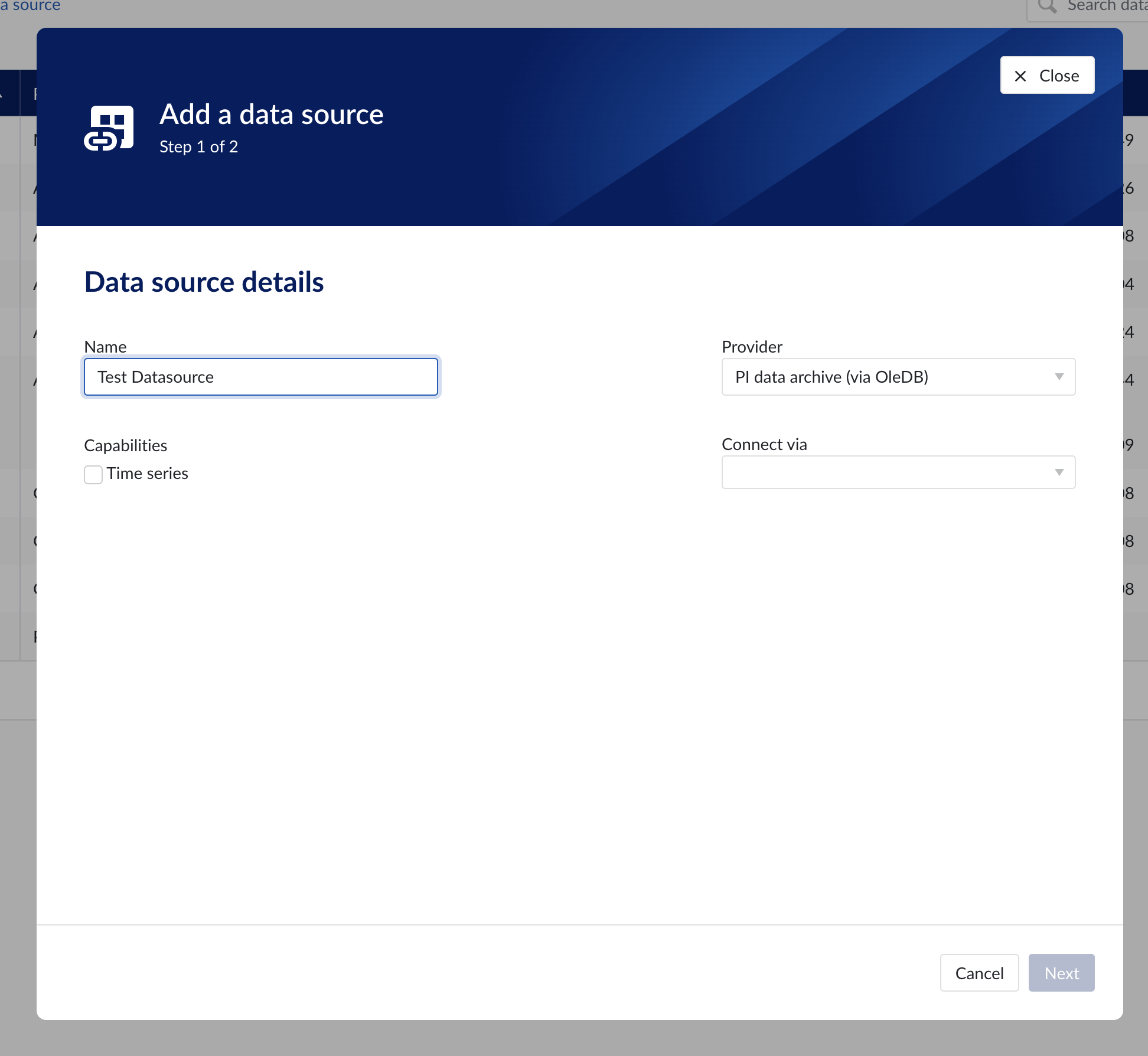The height and width of the screenshot is (1056, 1148).
Task: Click the 'Add a data source' dialog title
Action: [272, 114]
